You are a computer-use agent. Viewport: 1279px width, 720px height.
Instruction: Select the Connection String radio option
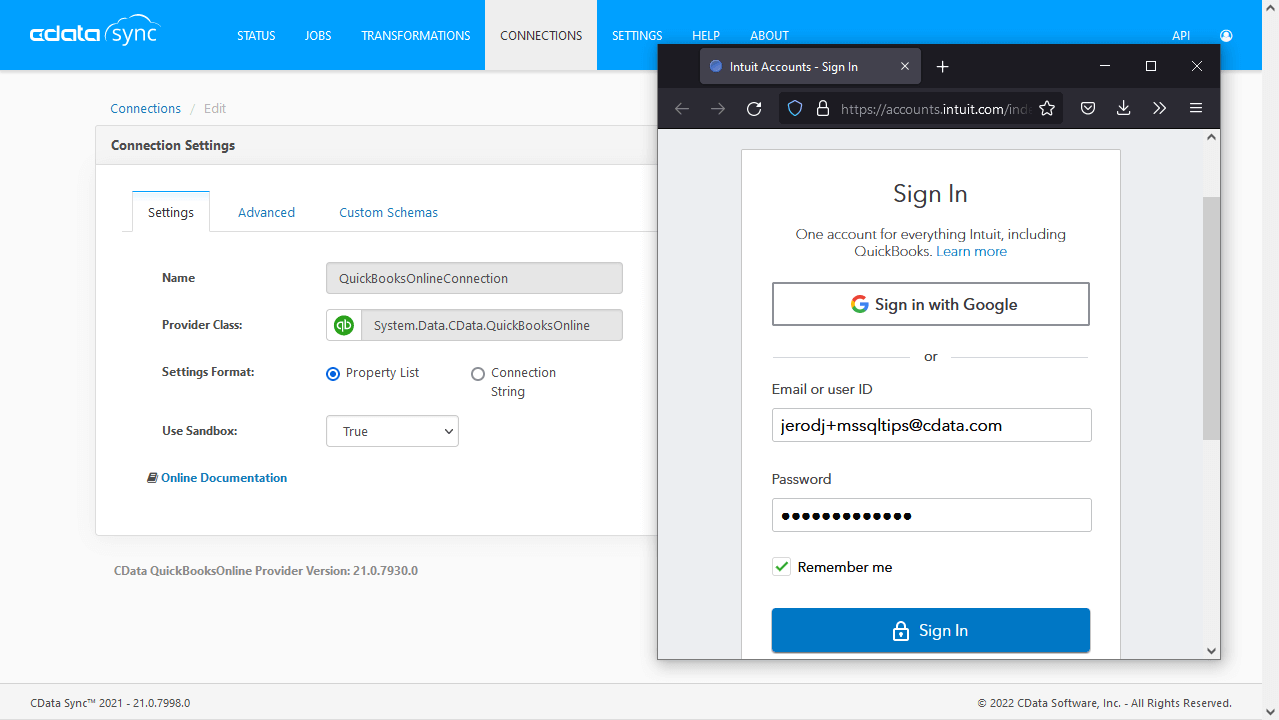pos(478,373)
